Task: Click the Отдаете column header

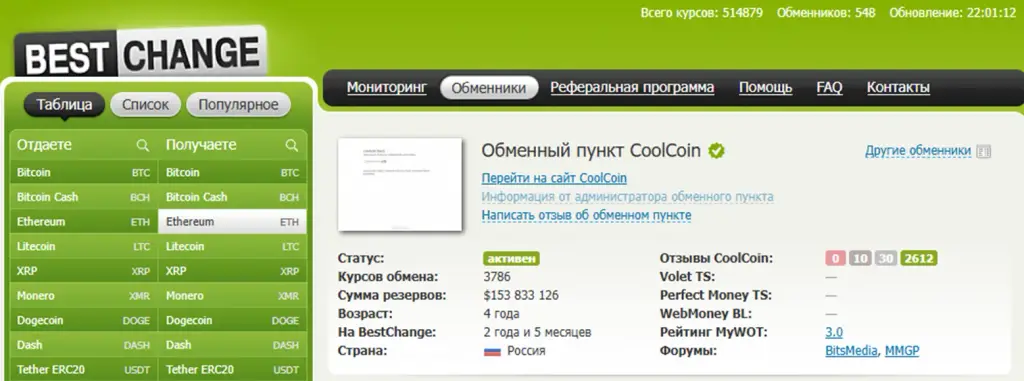Action: click(x=44, y=144)
